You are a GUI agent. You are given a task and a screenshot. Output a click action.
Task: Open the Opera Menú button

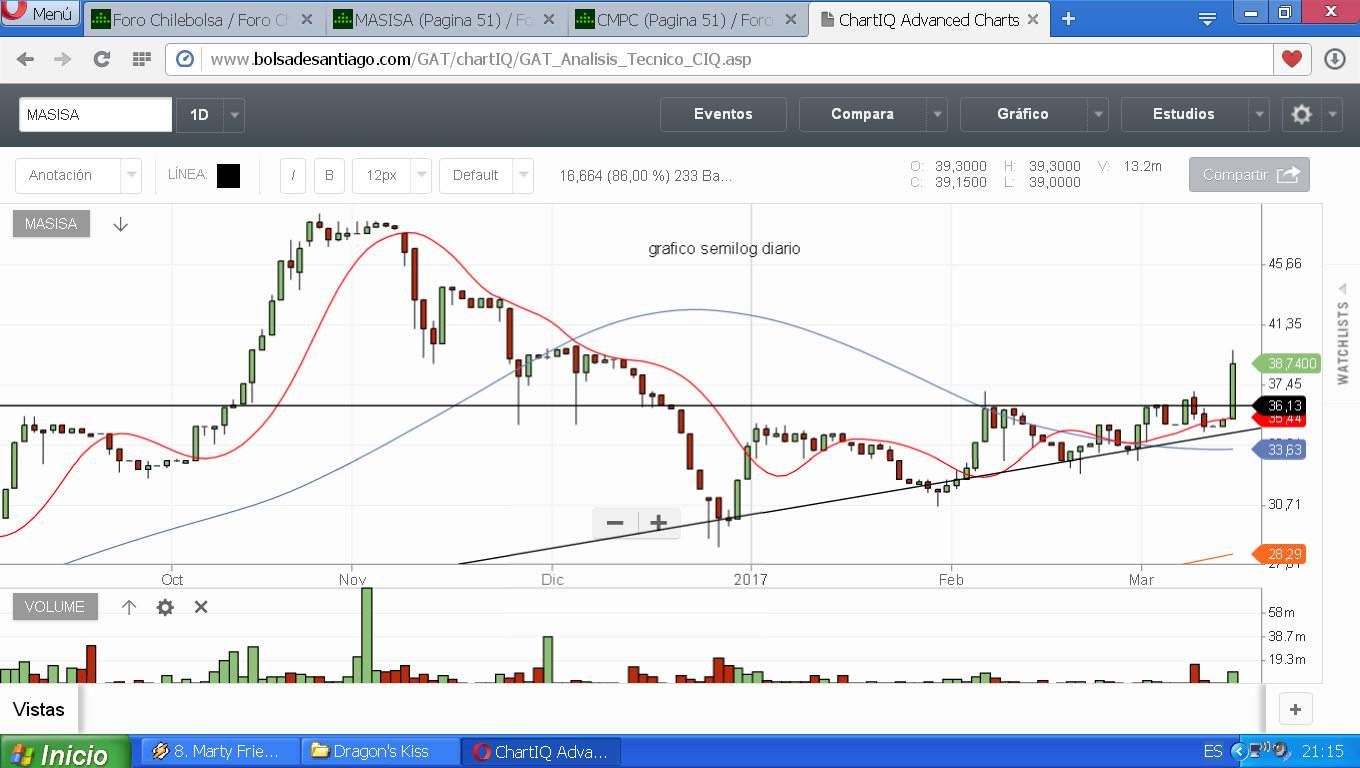[40, 14]
